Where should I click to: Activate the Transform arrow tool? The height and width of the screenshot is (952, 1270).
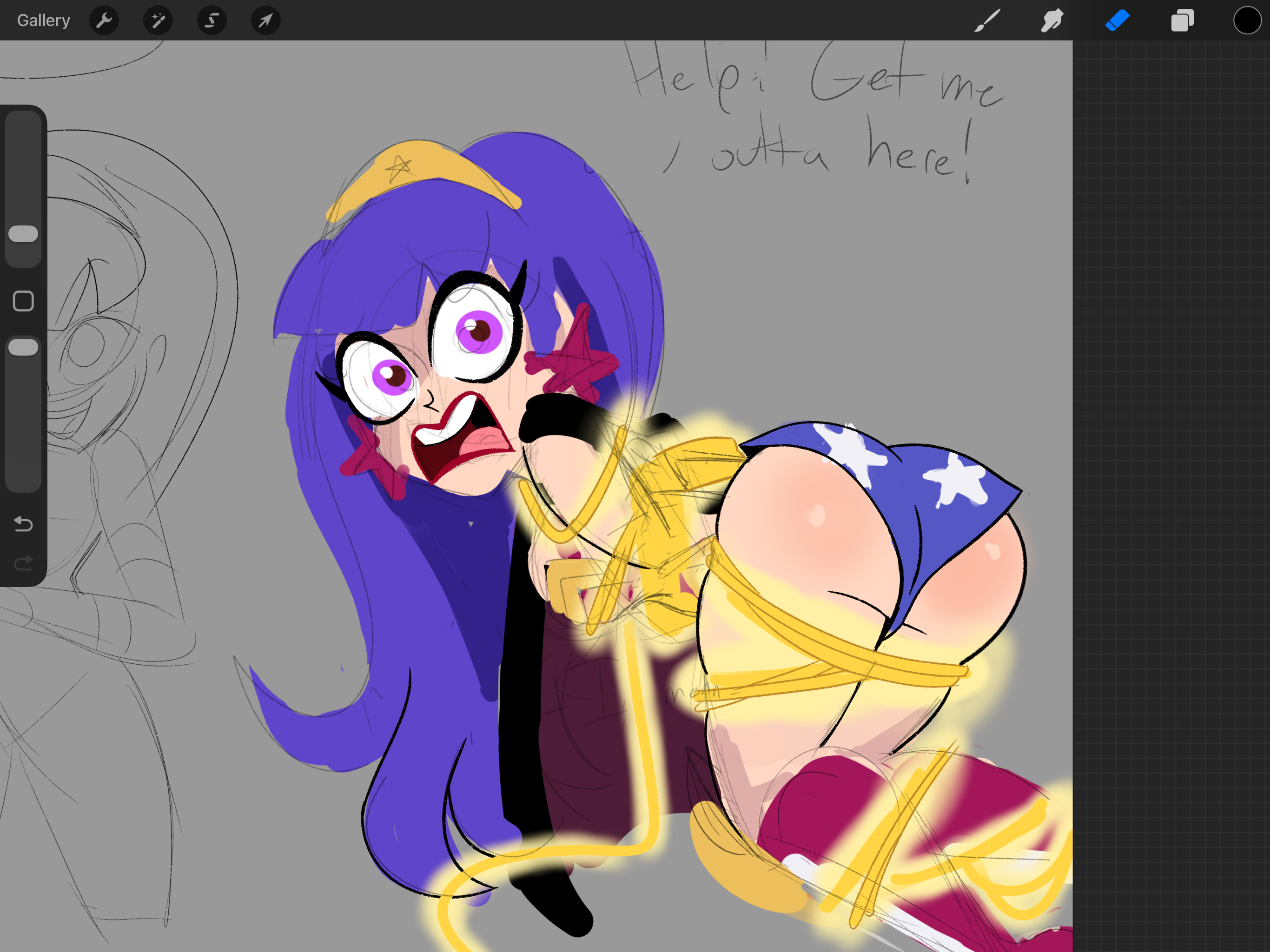click(x=265, y=20)
